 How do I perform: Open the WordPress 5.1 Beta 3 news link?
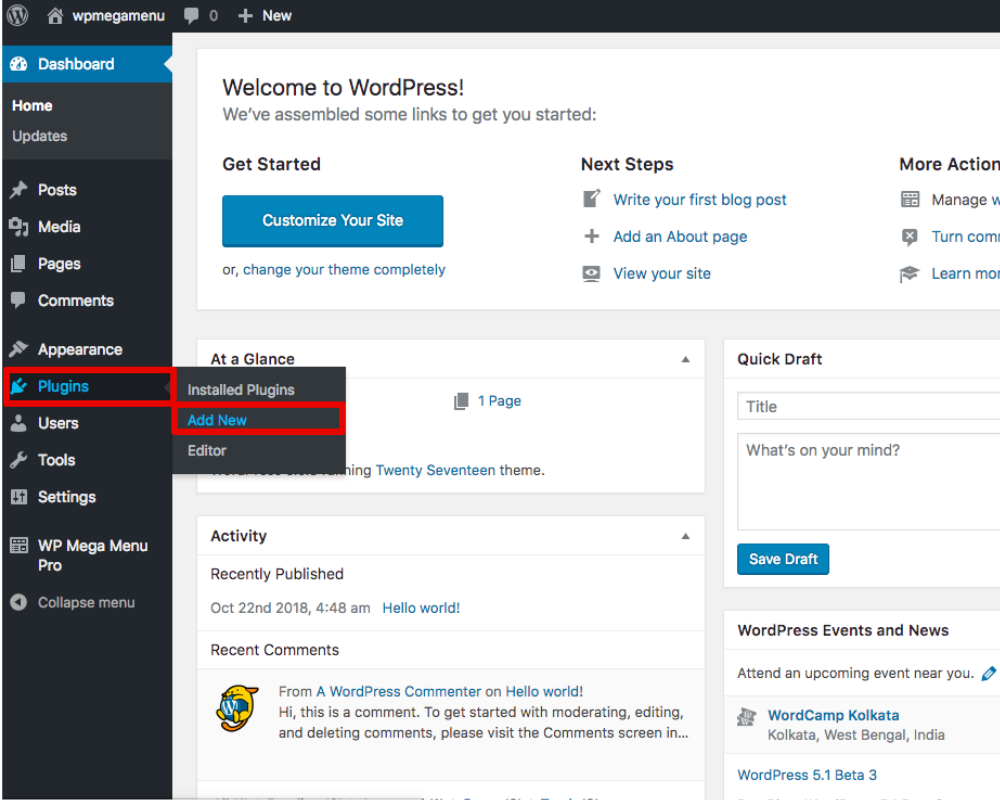point(807,774)
